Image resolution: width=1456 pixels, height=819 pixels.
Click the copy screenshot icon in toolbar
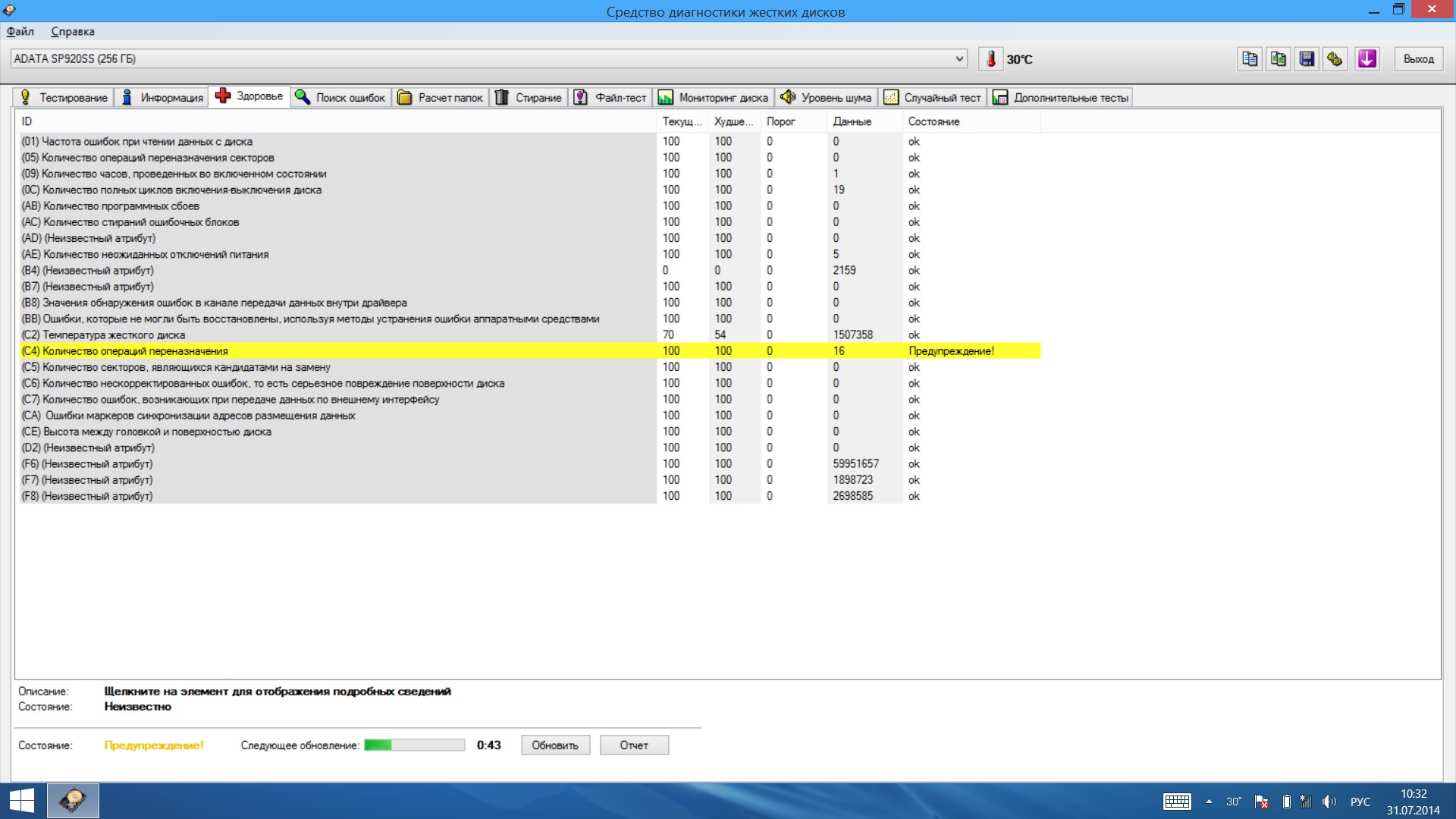[1279, 59]
